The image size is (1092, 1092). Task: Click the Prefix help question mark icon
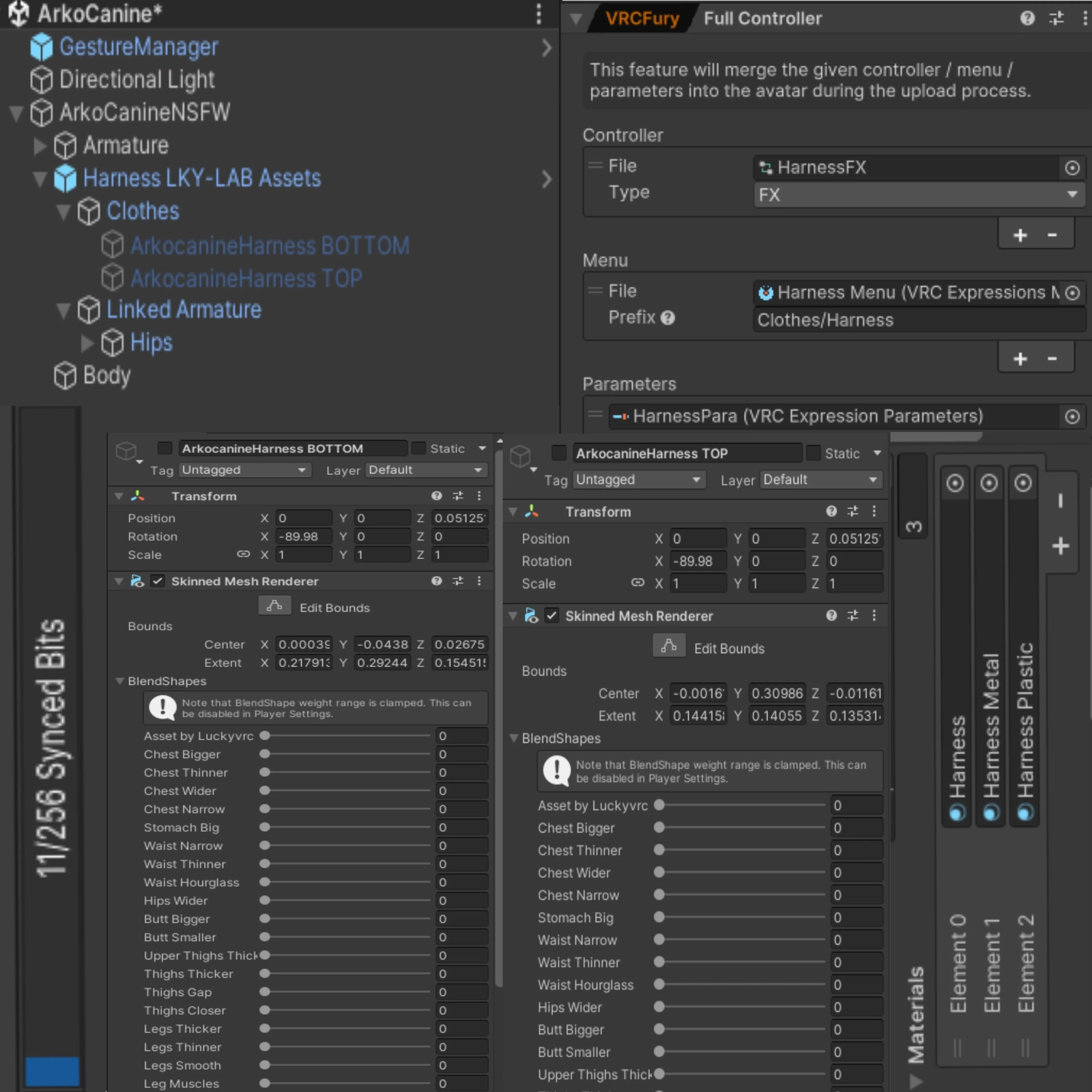[668, 318]
